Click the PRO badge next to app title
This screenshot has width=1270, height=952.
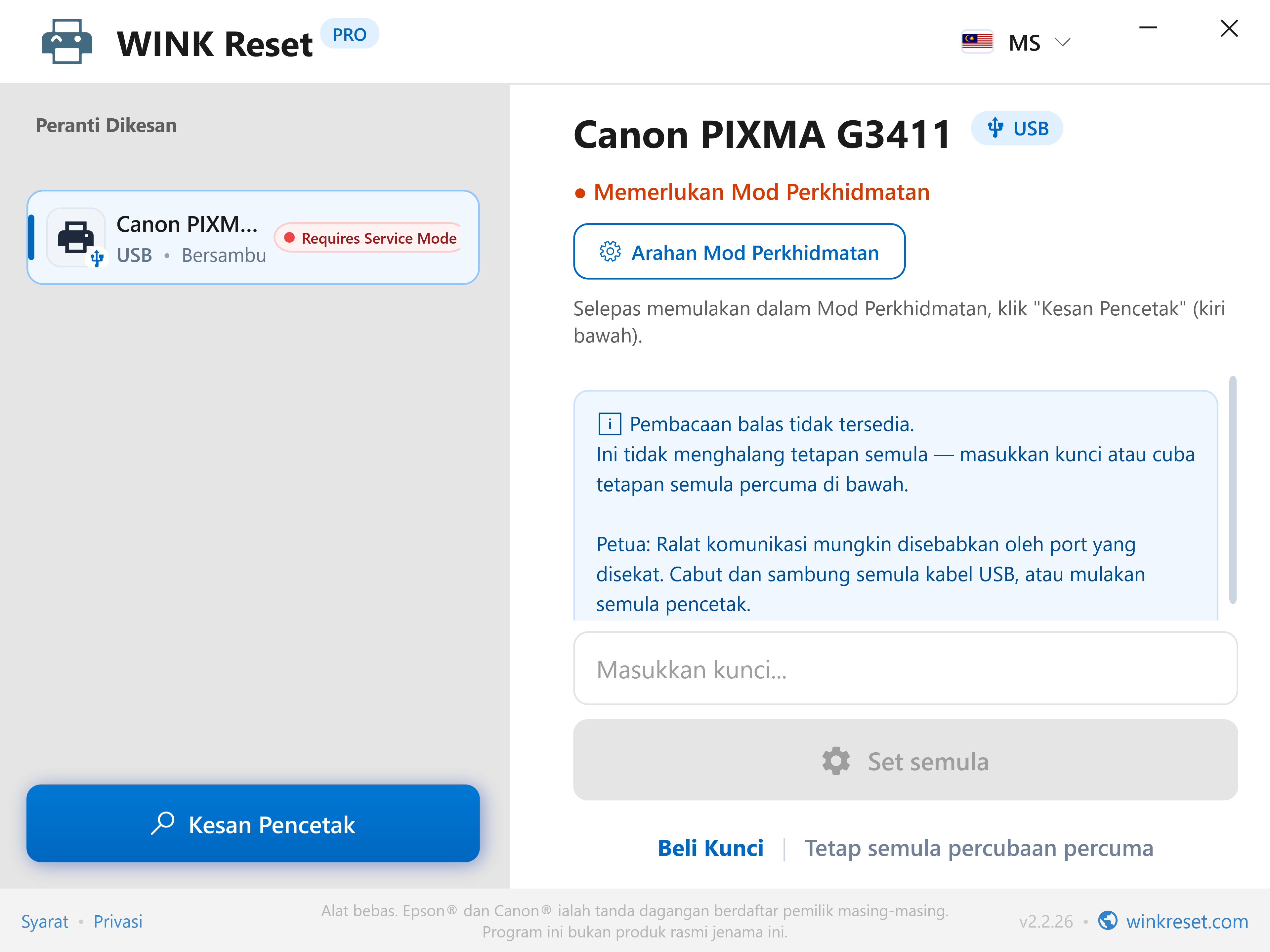point(349,34)
